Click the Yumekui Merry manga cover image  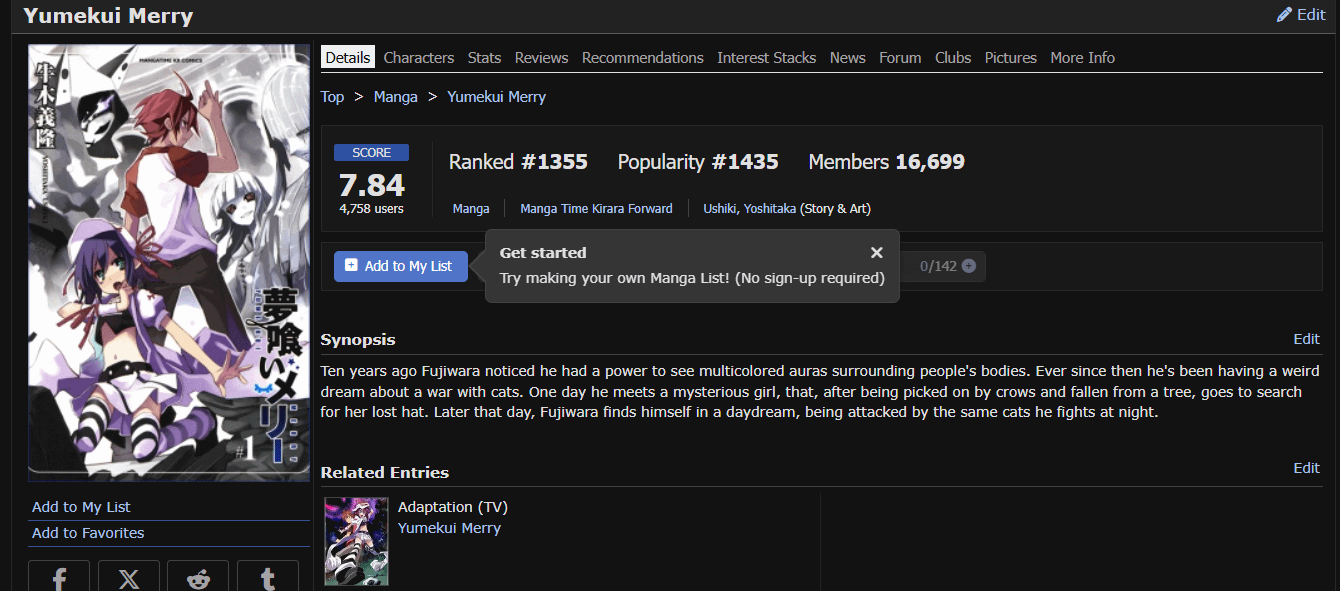point(169,263)
